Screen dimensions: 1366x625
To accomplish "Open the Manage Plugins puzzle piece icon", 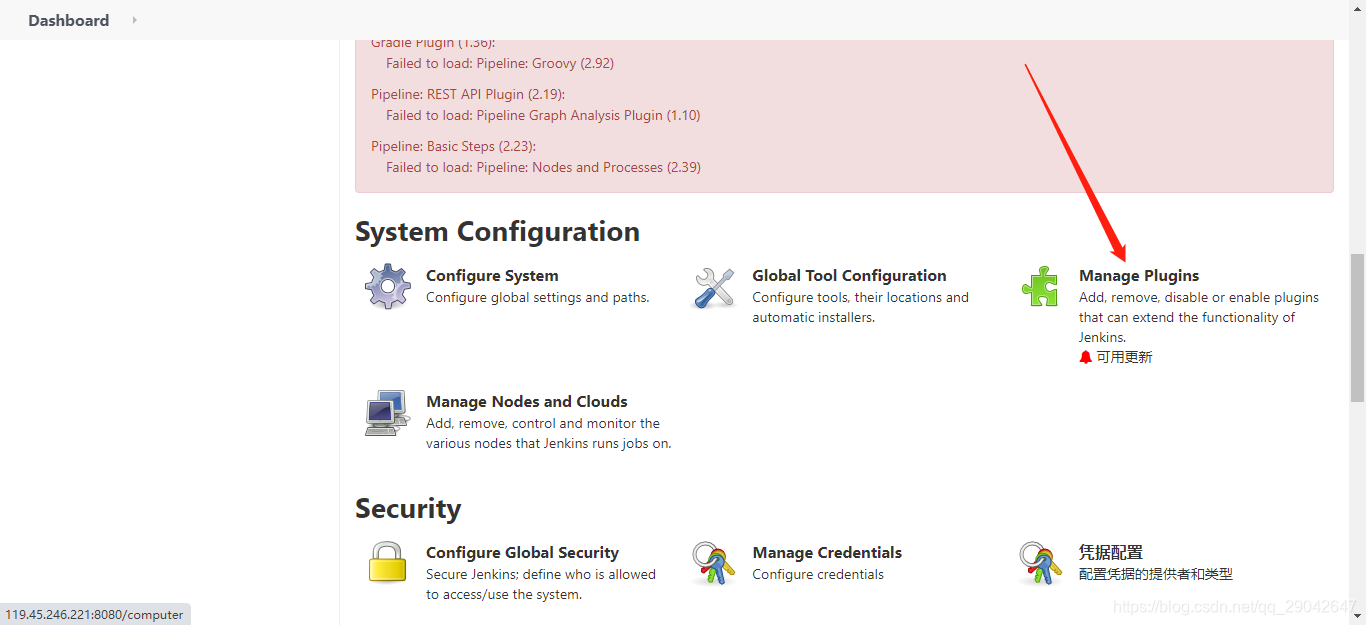I will [1040, 286].
